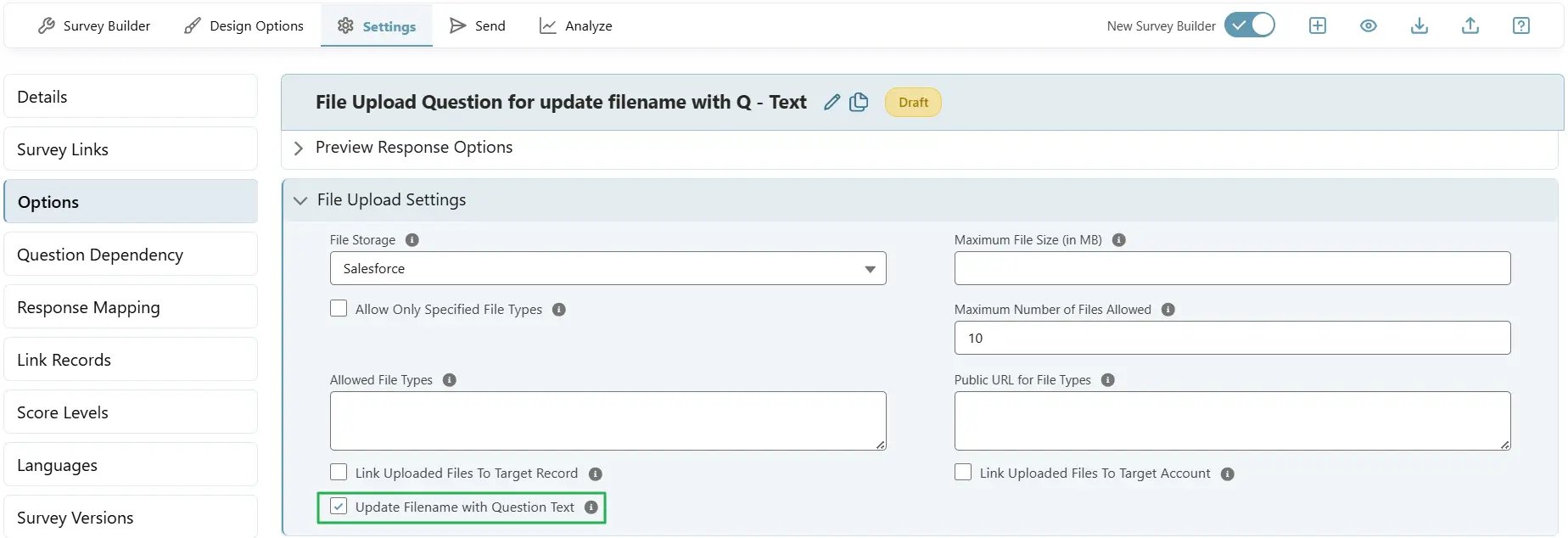Click into Public URL for File Types textarea
Screen dimensions: 1568x538
point(1232,421)
